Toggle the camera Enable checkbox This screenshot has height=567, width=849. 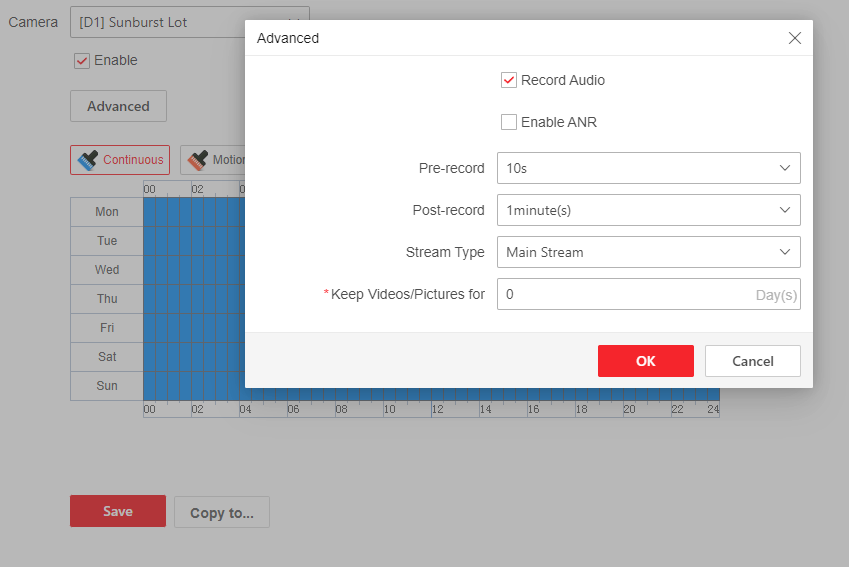click(x=82, y=61)
